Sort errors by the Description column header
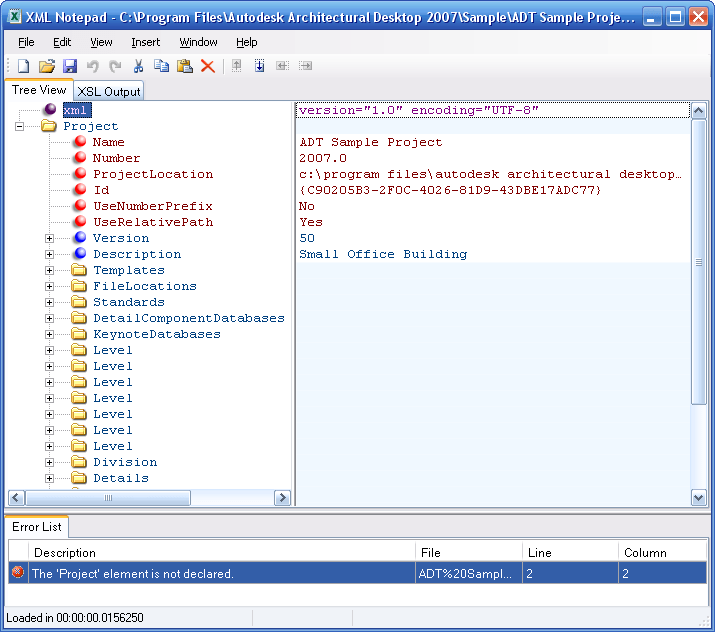The height and width of the screenshot is (632, 715). click(222, 553)
